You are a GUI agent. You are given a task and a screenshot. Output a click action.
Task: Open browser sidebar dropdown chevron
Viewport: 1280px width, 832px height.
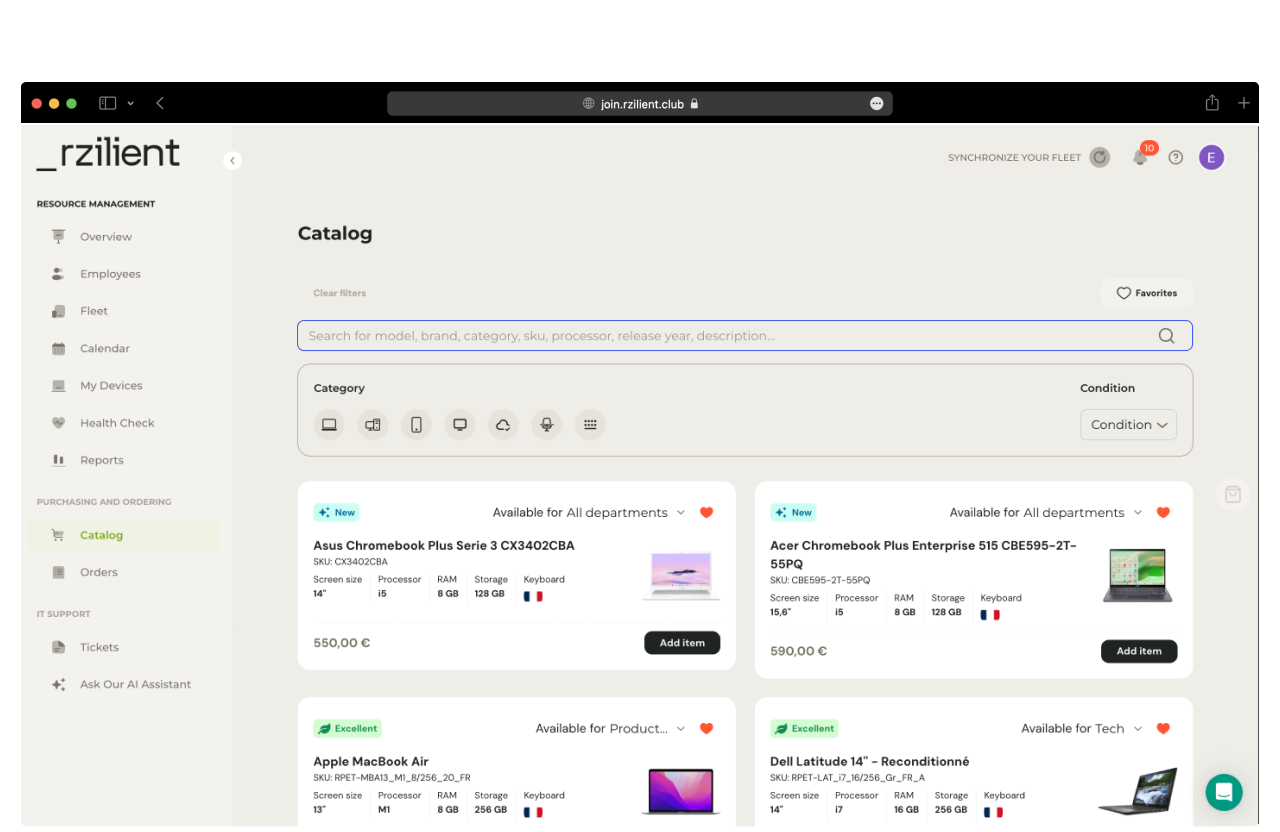pyautogui.click(x=130, y=103)
